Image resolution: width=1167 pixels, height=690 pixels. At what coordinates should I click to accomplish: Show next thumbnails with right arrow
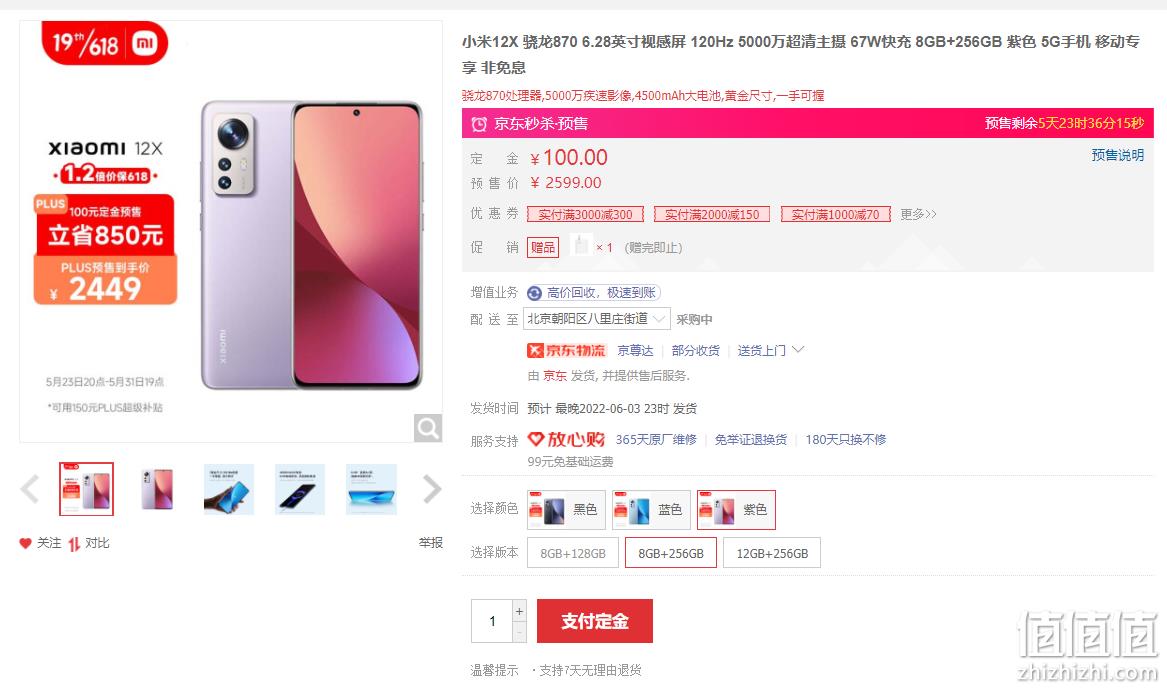coord(432,489)
